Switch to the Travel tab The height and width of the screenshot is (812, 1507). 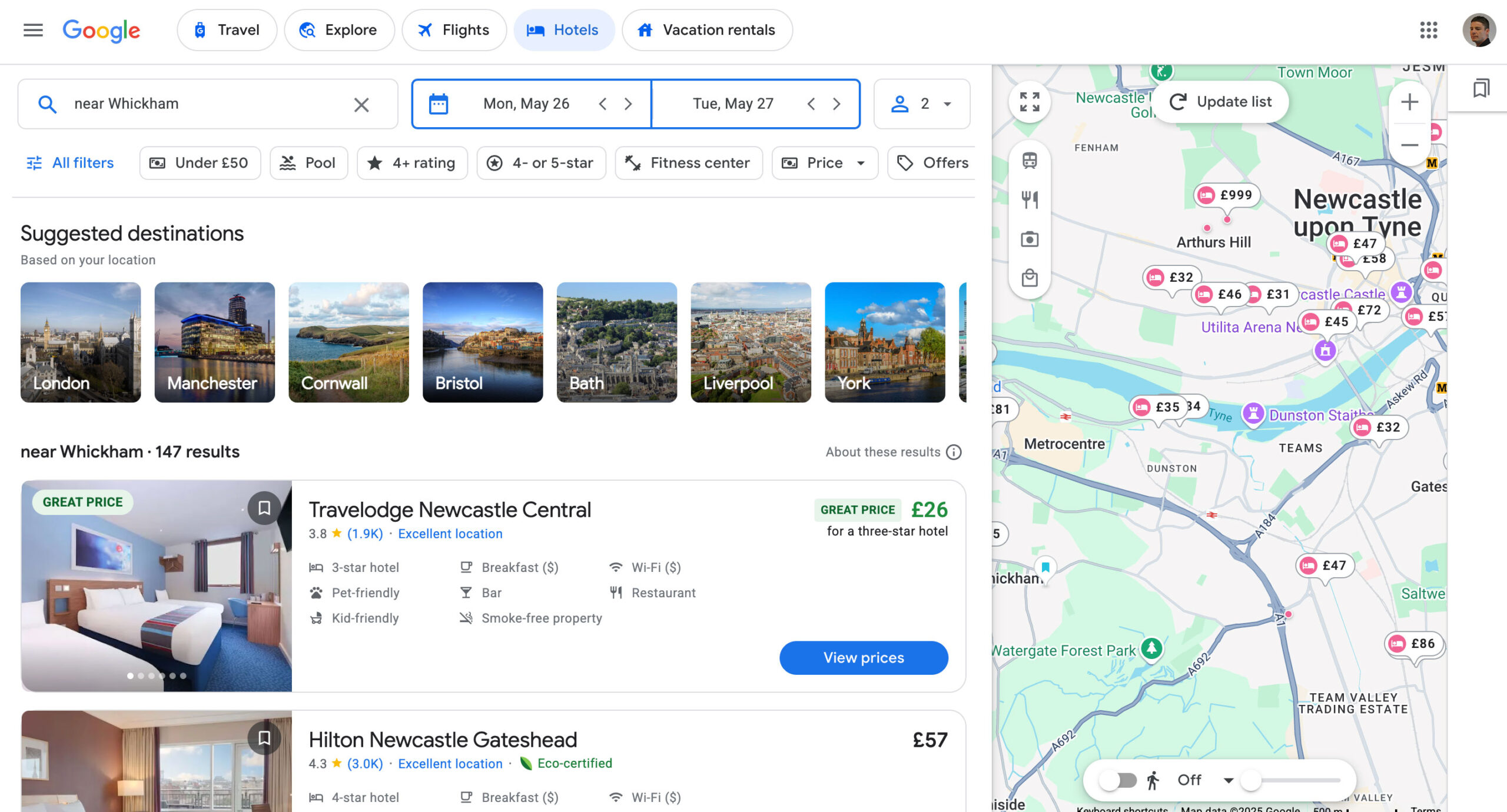coord(227,30)
